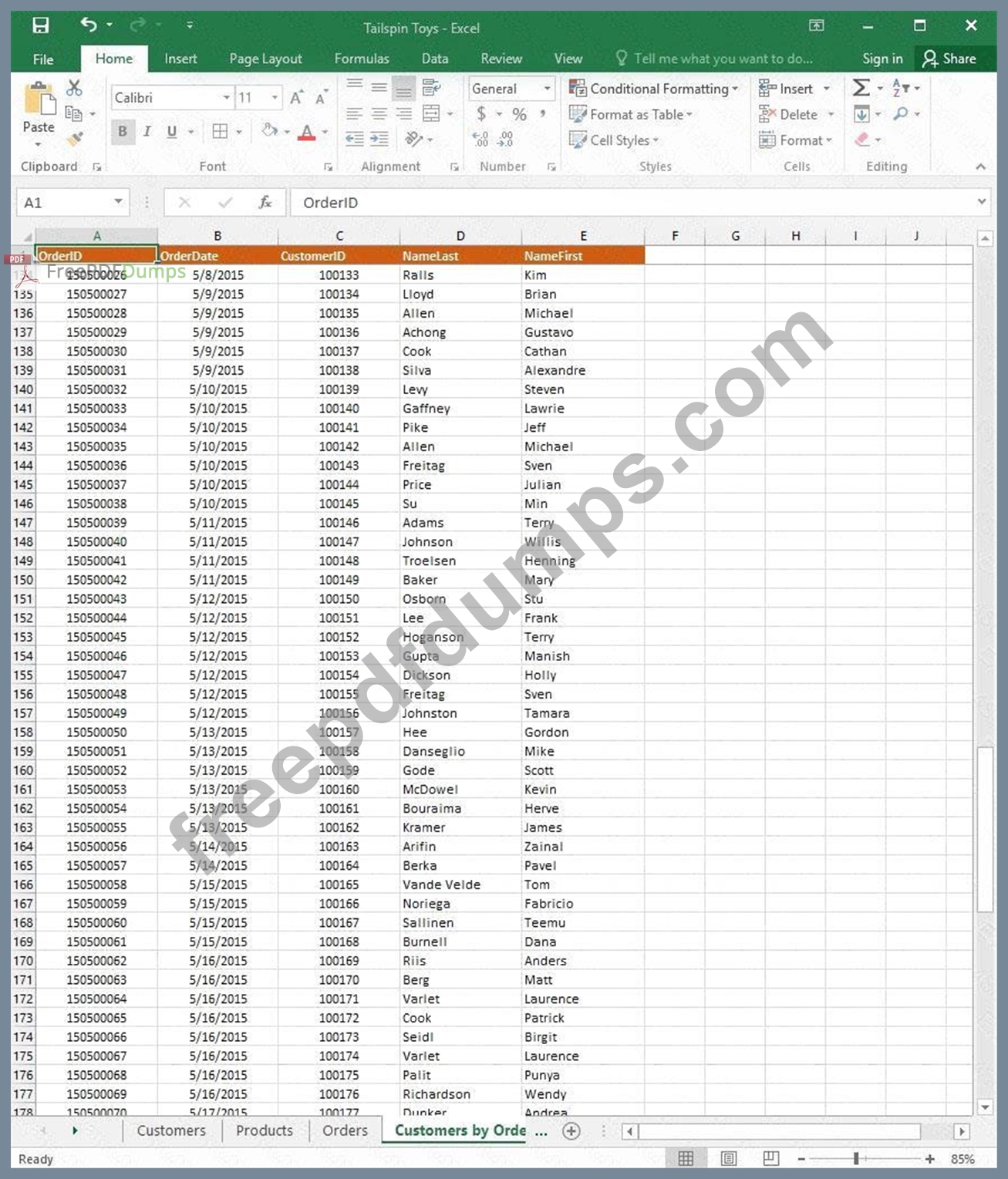Increase the indent
Screen dimensions: 1008x1179
pyautogui.click(x=379, y=140)
